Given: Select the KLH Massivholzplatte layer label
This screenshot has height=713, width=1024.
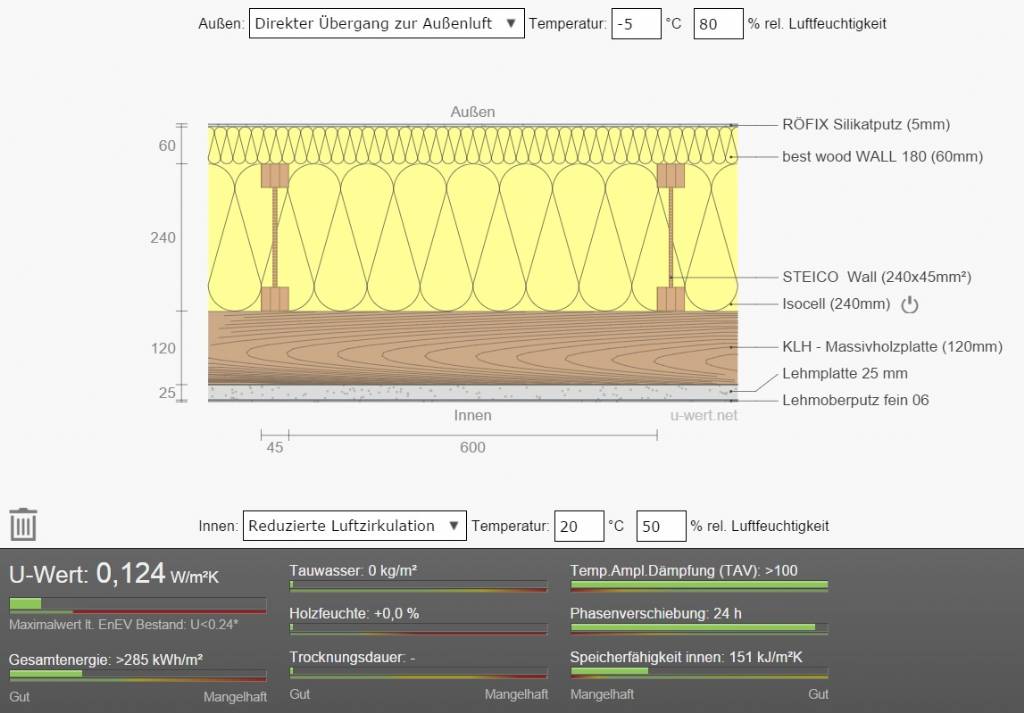Looking at the screenshot, I should pos(891,347).
